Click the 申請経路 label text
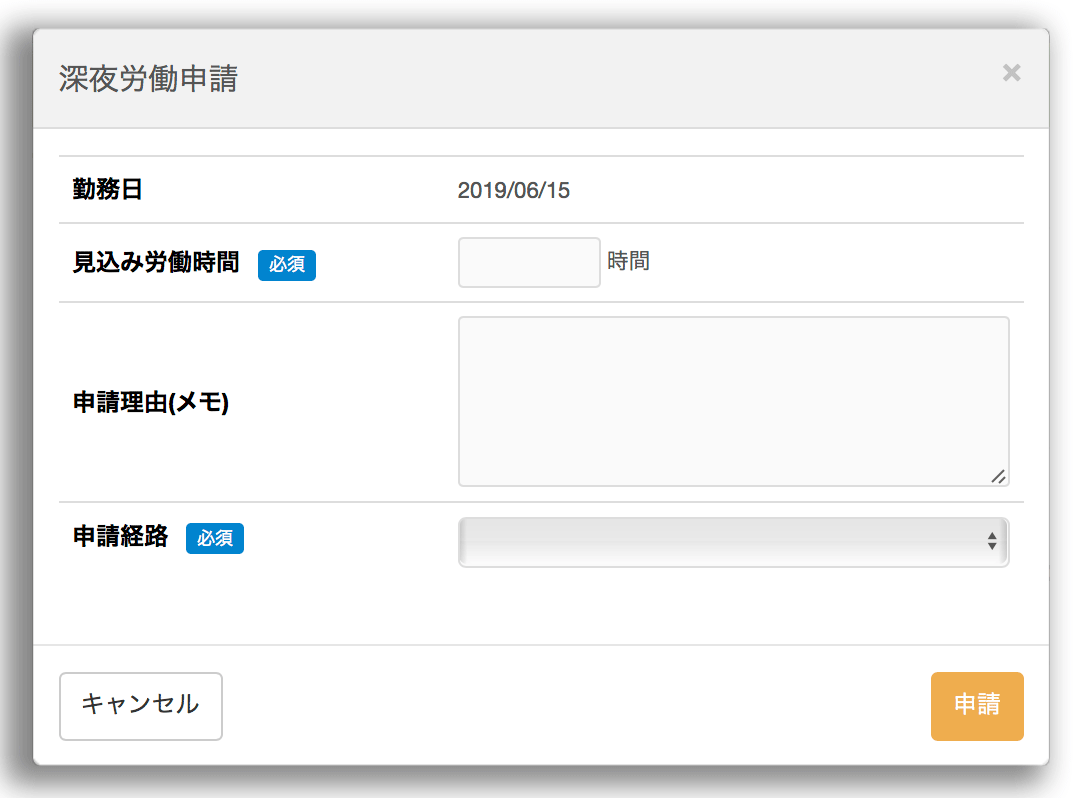This screenshot has height=798, width=1083. pyautogui.click(x=121, y=537)
